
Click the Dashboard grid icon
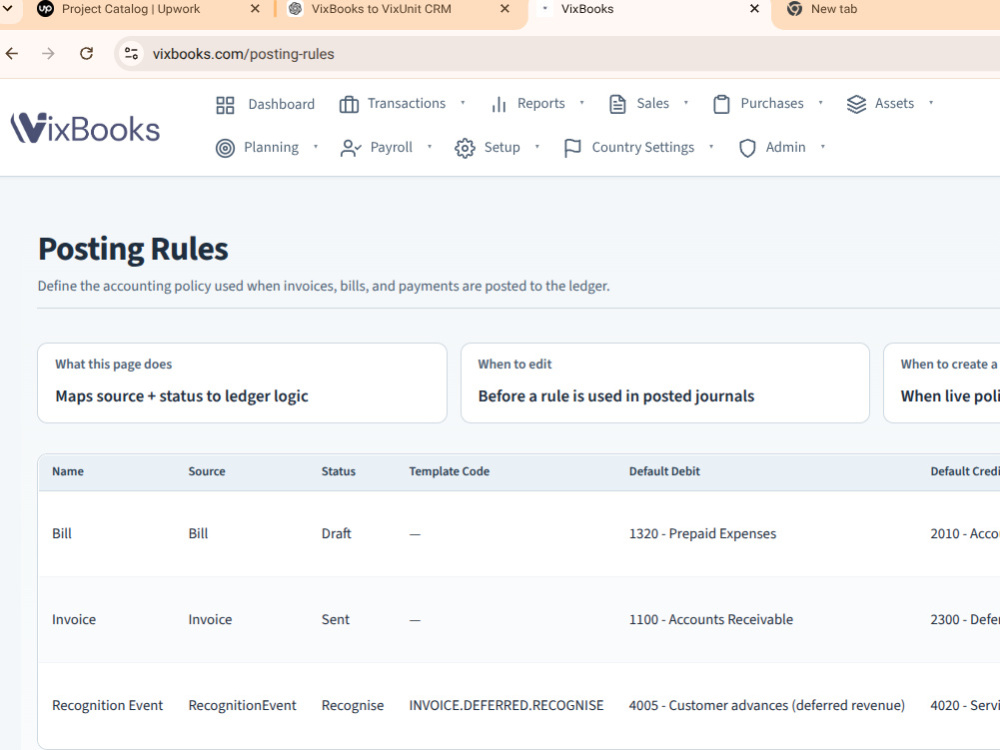pos(225,105)
